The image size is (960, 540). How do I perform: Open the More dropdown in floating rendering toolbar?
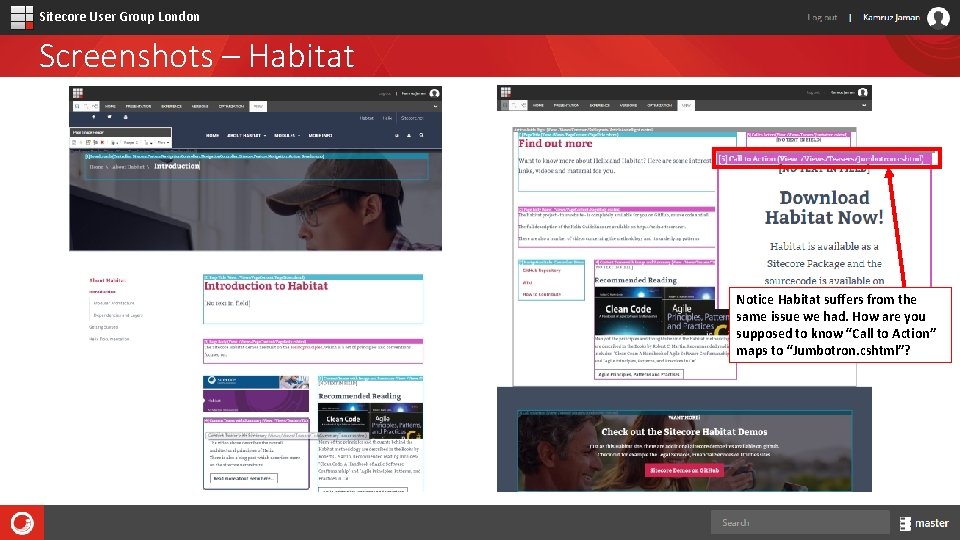coord(162,142)
